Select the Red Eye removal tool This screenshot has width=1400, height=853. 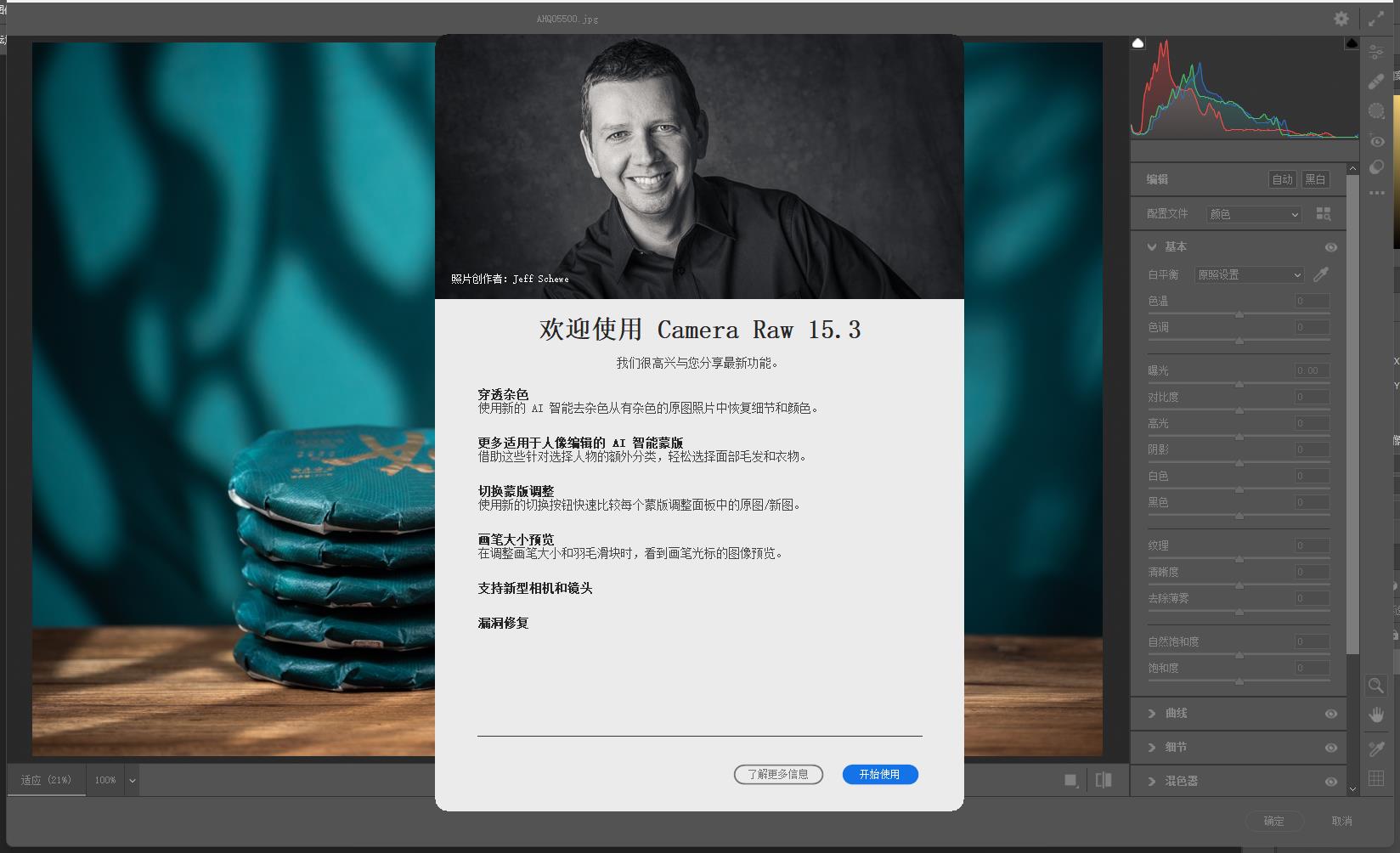pos(1376,141)
